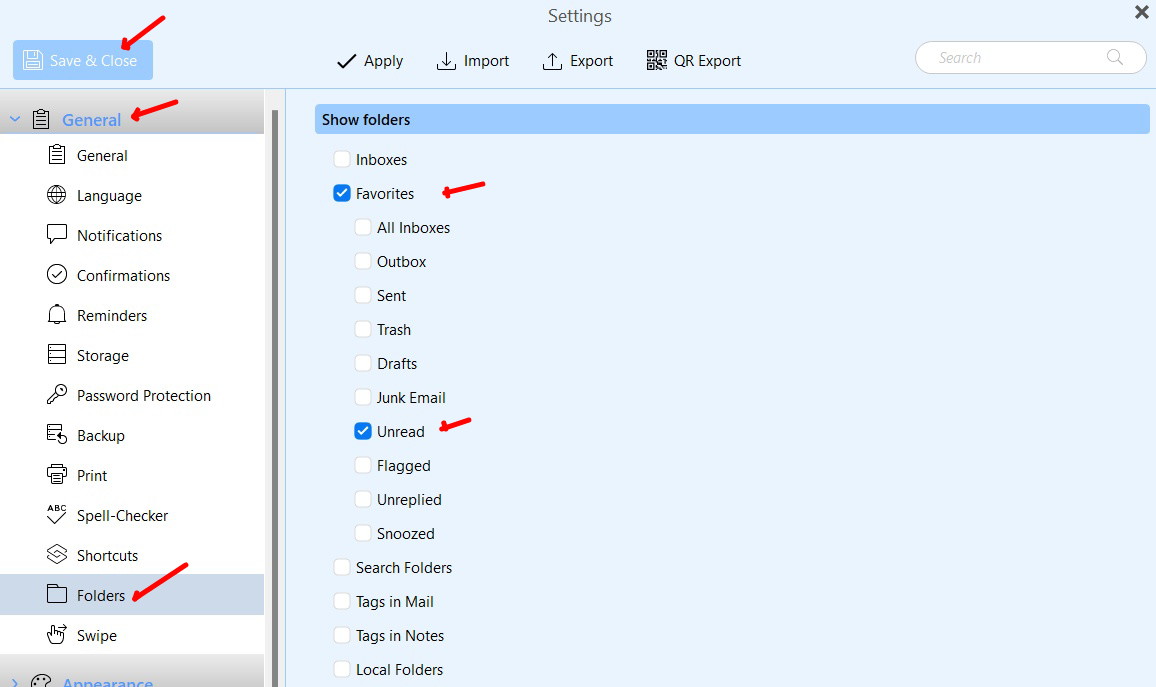This screenshot has width=1156, height=687.
Task: Click the Password Protection key icon
Action: coord(57,394)
